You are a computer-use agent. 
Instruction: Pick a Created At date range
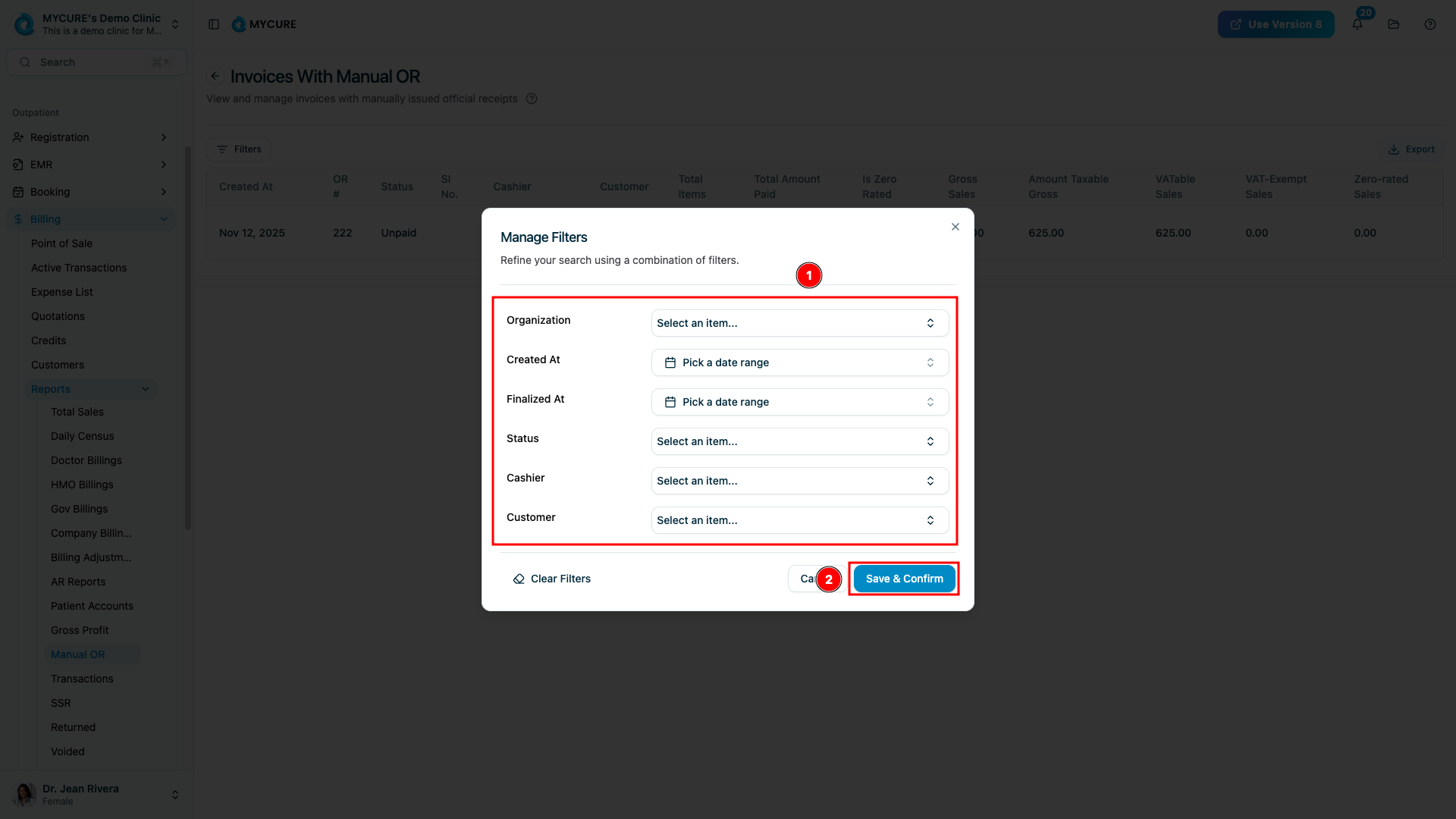coord(799,362)
